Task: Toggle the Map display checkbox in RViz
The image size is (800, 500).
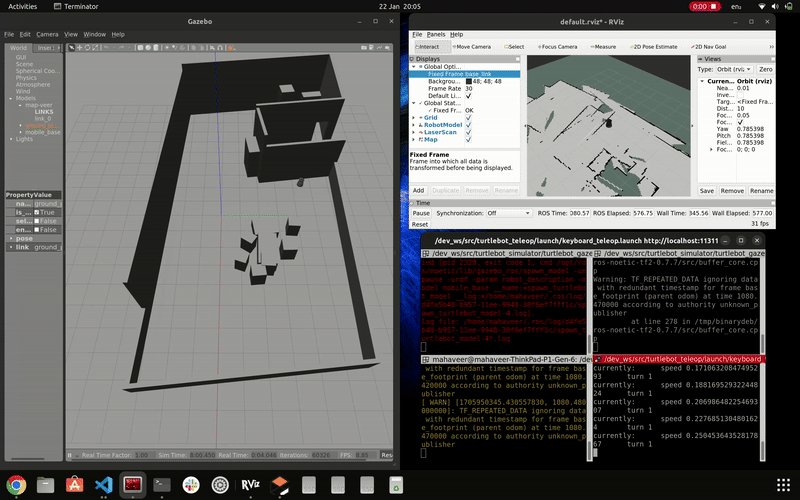Action: pos(468,139)
